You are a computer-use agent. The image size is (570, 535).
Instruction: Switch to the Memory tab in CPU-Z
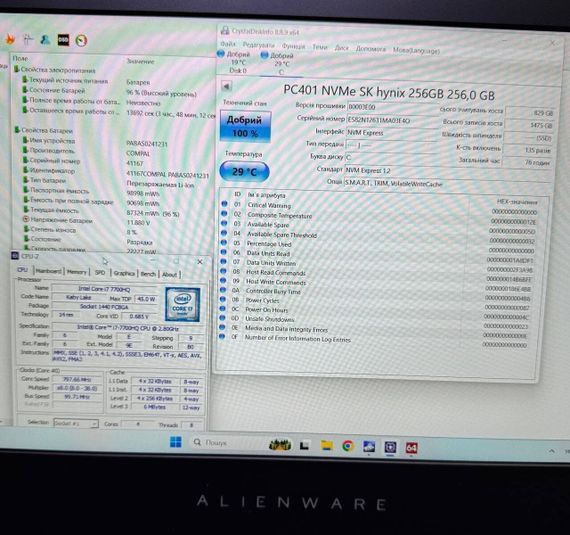77,272
